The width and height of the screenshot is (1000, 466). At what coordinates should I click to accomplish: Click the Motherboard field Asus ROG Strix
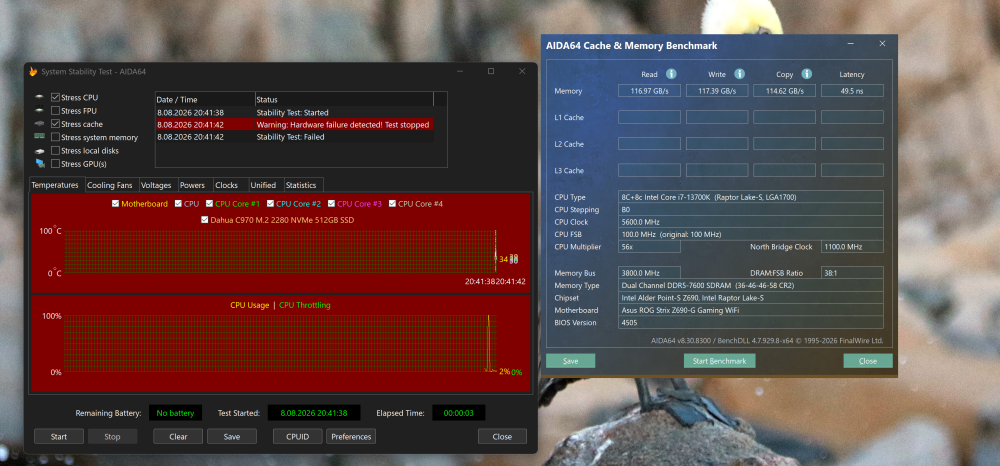[751, 310]
